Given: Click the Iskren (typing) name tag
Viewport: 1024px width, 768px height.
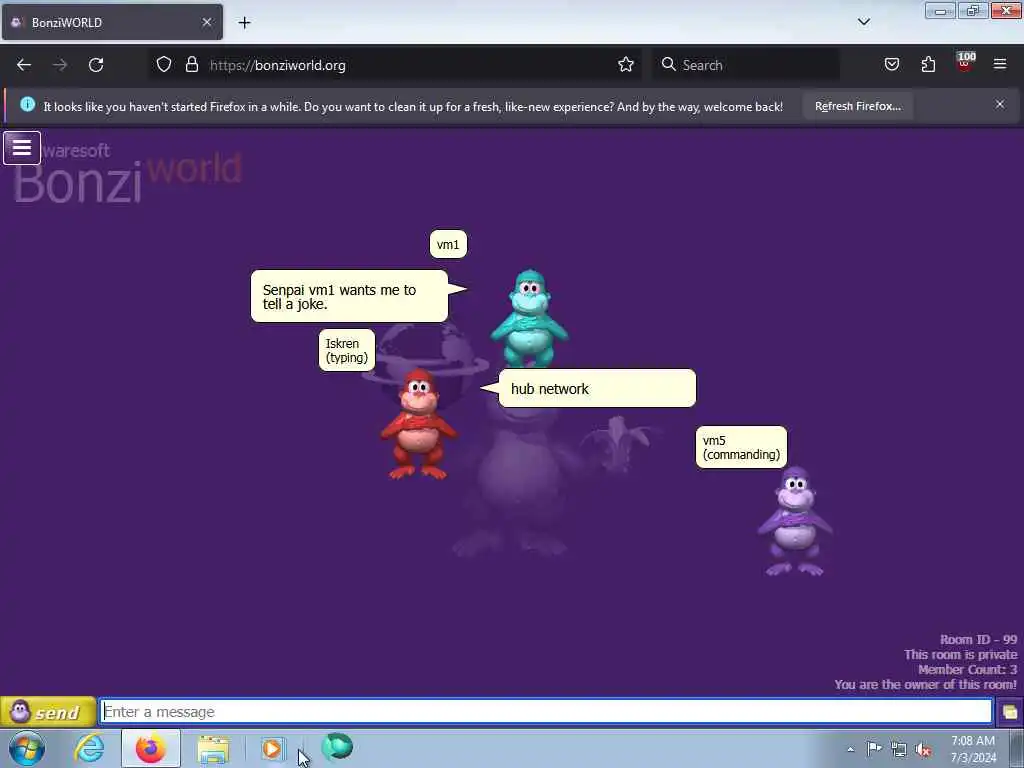Looking at the screenshot, I should point(347,350).
